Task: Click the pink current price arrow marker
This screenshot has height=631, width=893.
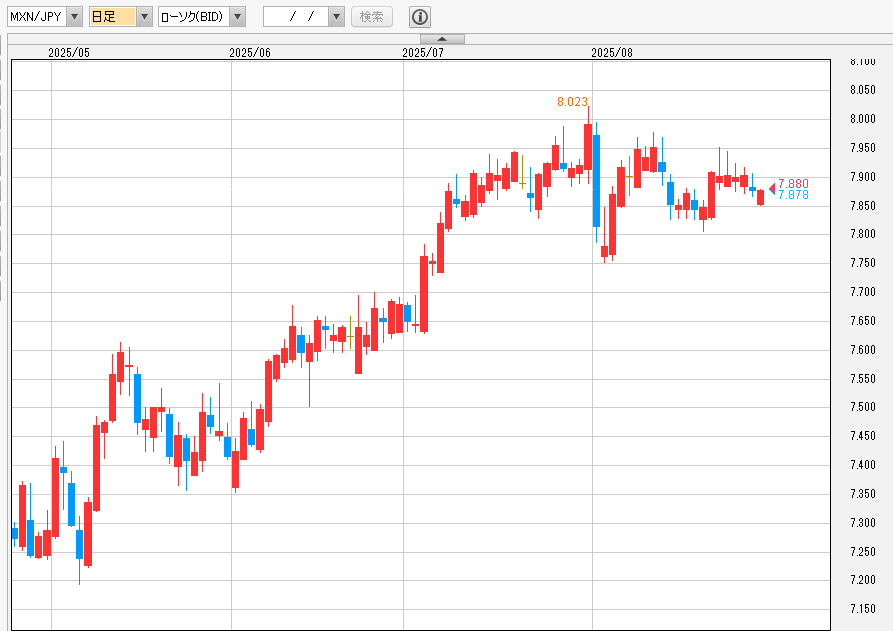Action: [x=771, y=188]
